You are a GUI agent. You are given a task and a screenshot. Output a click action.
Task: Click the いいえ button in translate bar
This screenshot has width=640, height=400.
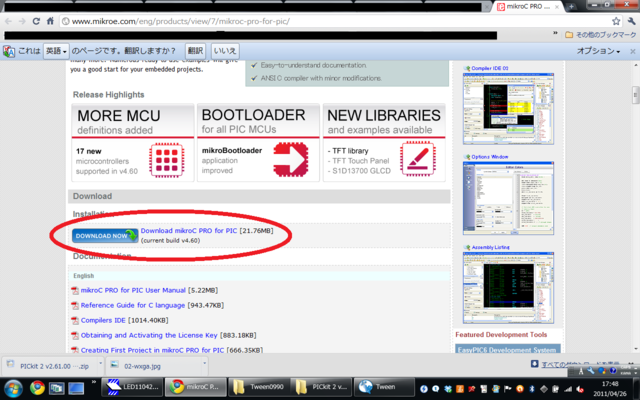tap(225, 51)
